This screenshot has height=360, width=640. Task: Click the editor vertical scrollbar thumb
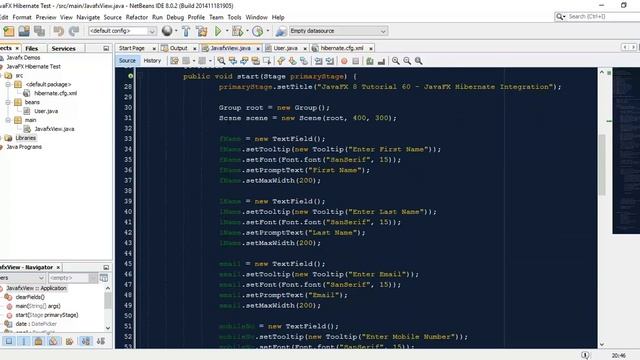602,164
